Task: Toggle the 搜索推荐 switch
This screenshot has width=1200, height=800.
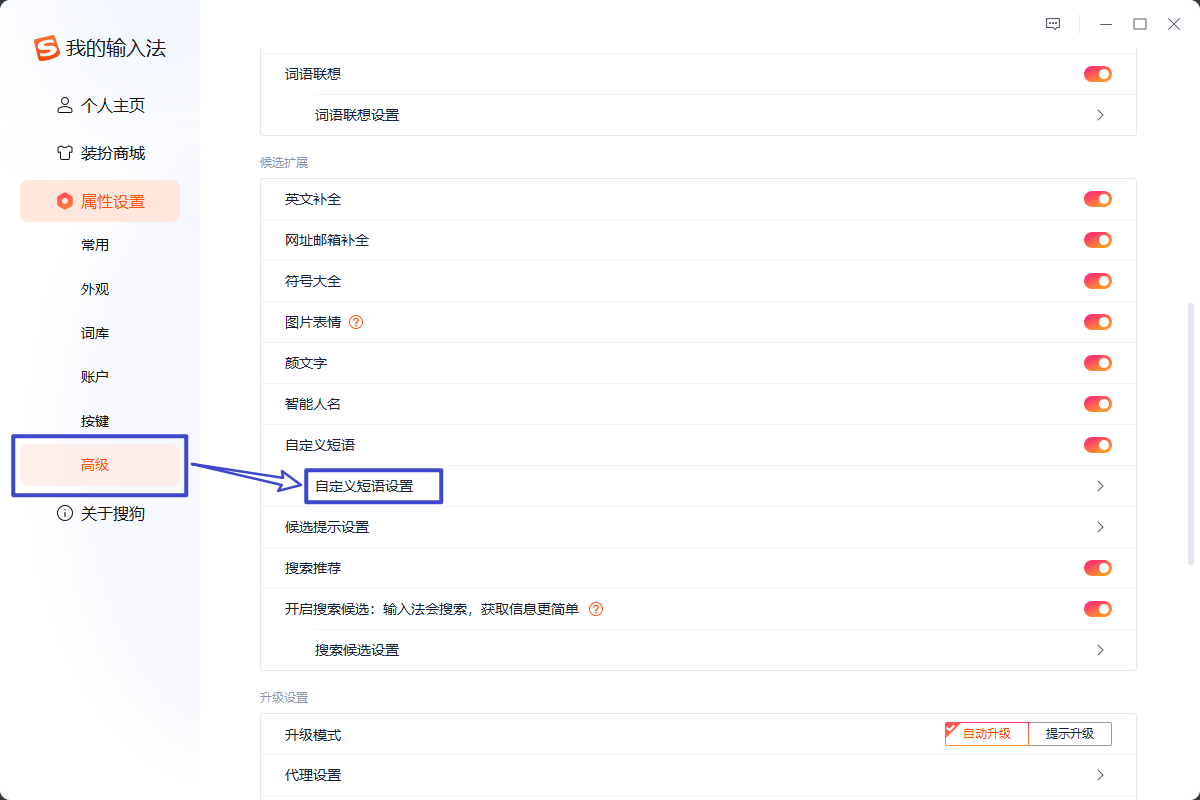Action: [x=1097, y=568]
